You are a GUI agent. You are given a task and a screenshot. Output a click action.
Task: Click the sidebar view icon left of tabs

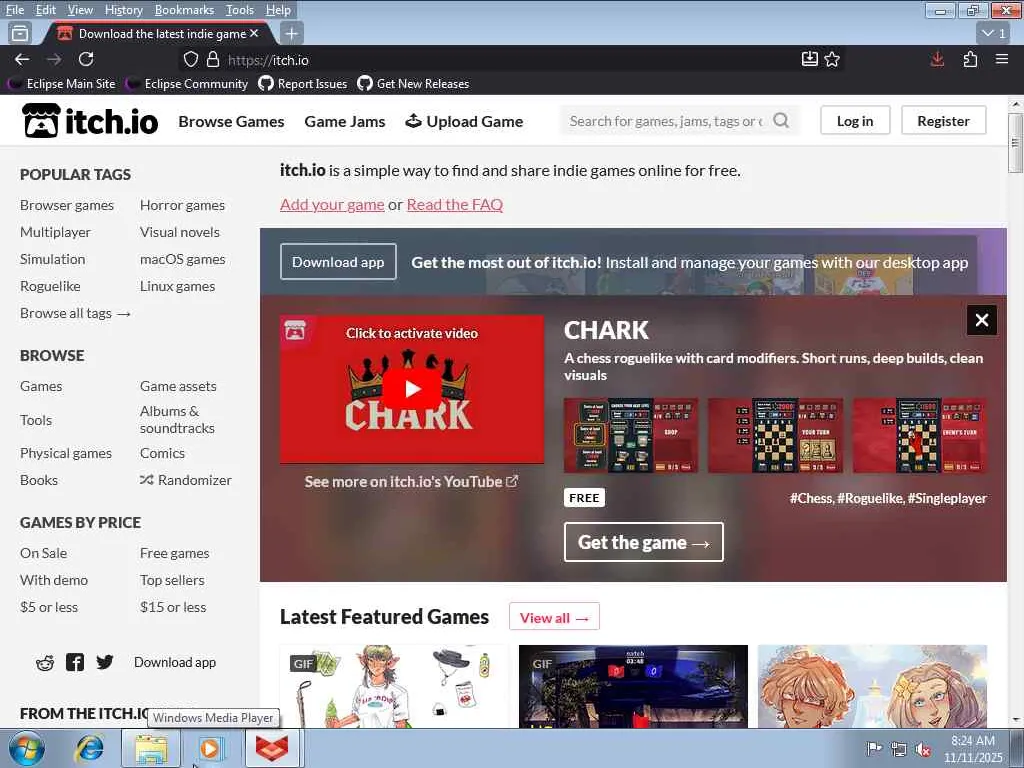pyautogui.click(x=20, y=33)
